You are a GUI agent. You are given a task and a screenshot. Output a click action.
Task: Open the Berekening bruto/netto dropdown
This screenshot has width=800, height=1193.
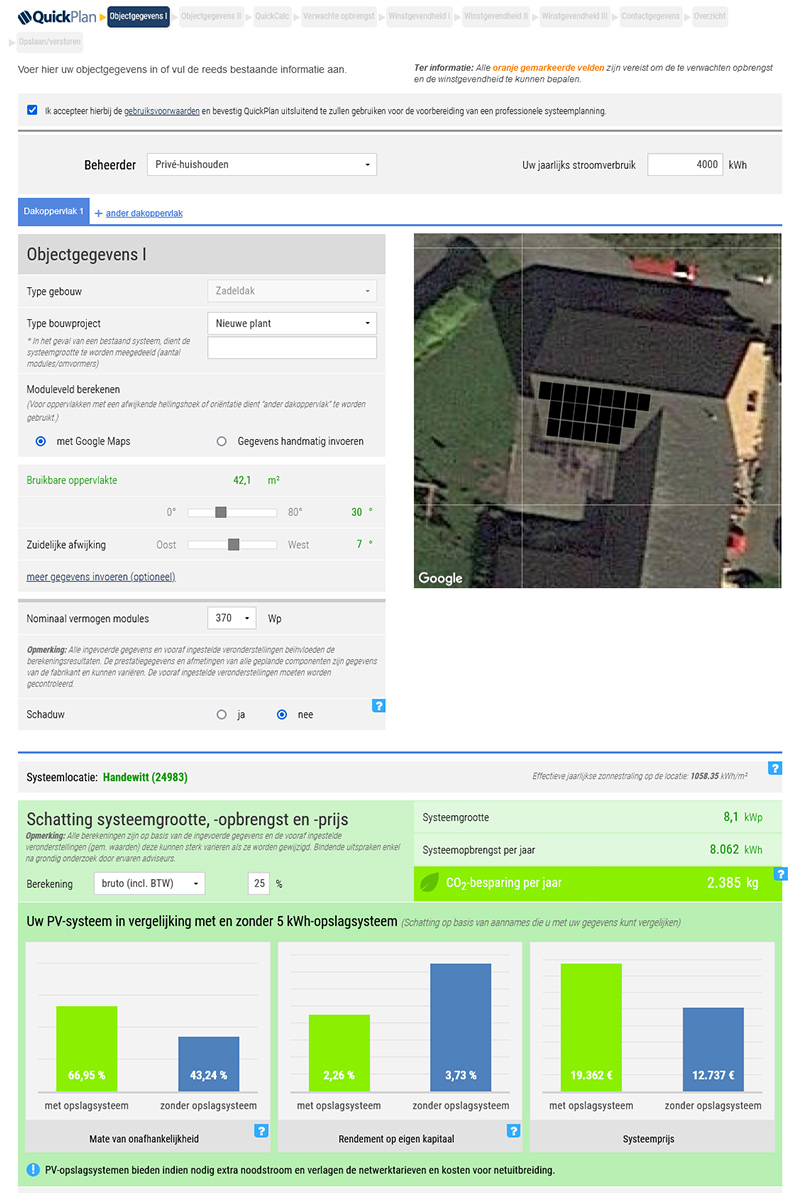149,883
